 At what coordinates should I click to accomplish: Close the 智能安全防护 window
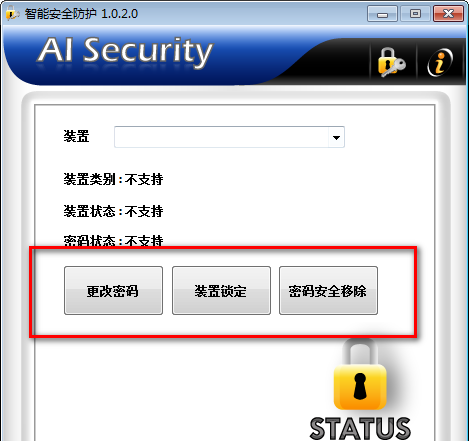pyautogui.click(x=449, y=14)
